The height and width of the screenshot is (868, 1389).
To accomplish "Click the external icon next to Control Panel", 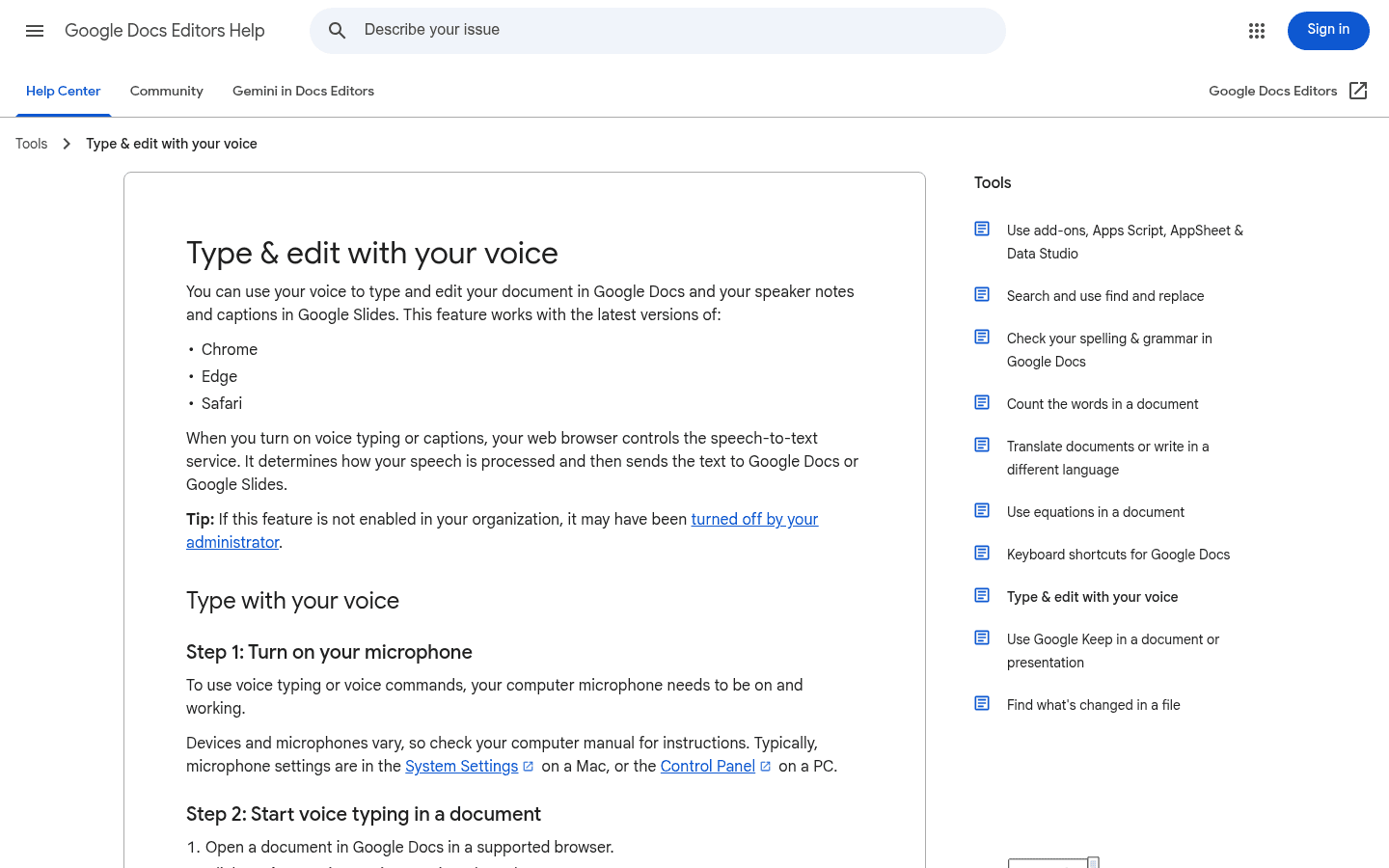I will point(766,767).
